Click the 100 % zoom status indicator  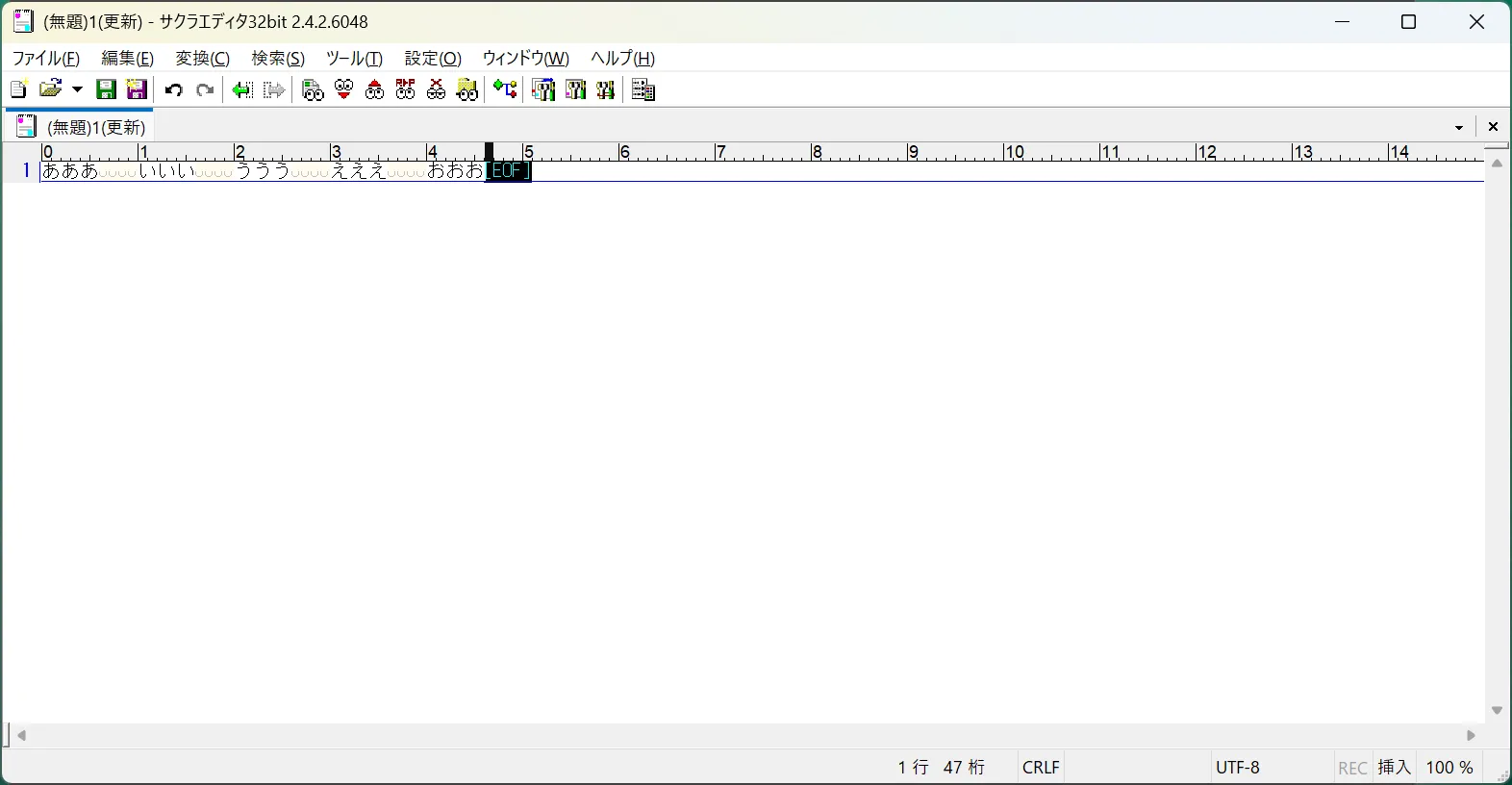(1449, 768)
